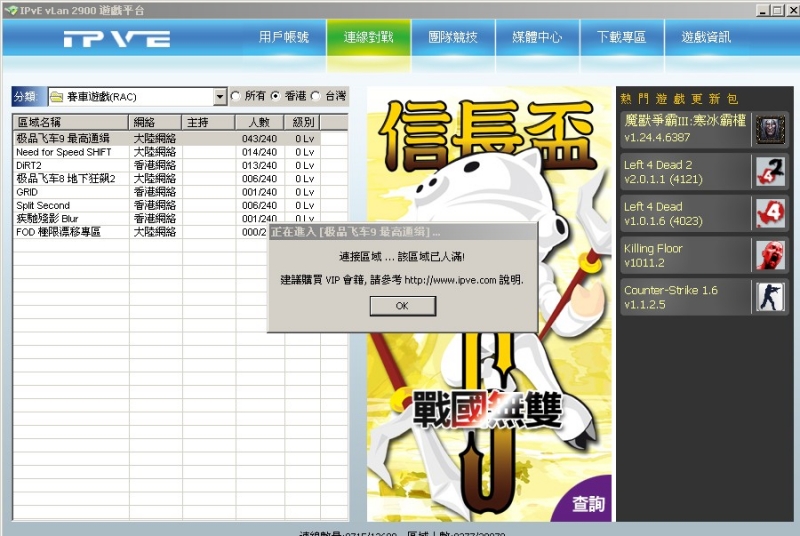800x536 pixels.
Task: Click the Killing Floor game icon
Action: click(x=770, y=255)
